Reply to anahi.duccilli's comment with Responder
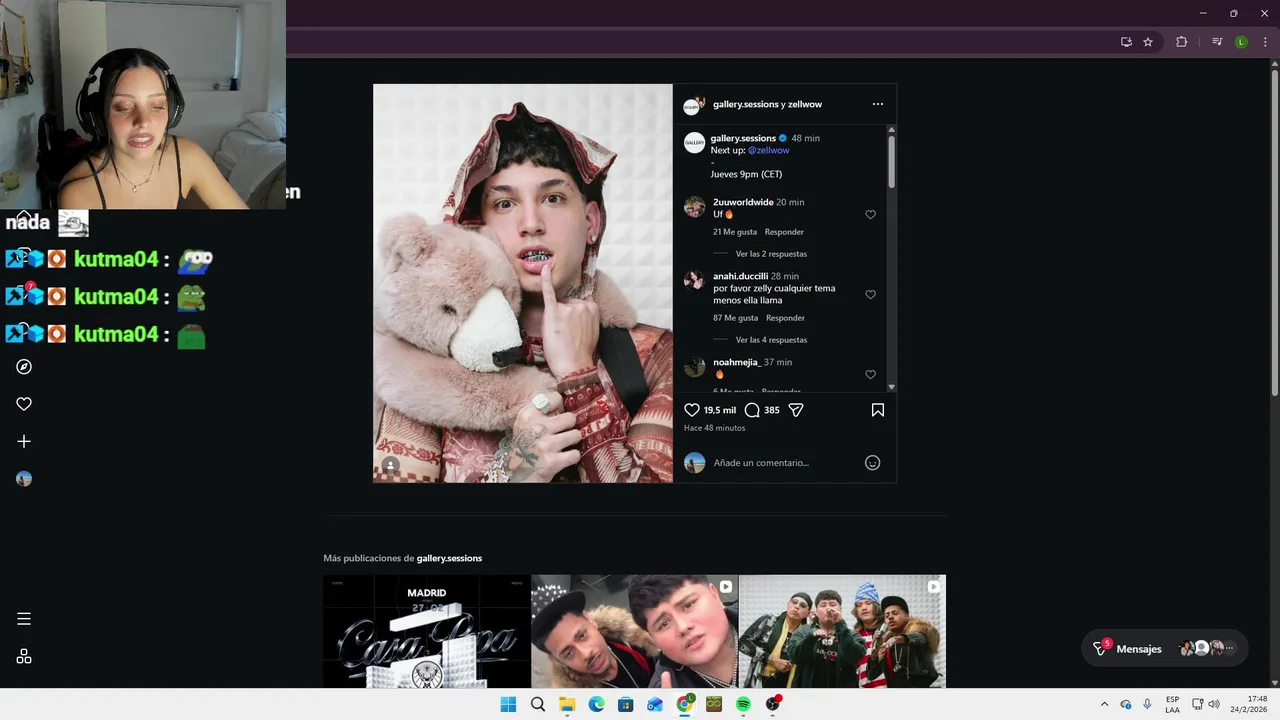Screen dimensions: 1280x720 point(785,318)
